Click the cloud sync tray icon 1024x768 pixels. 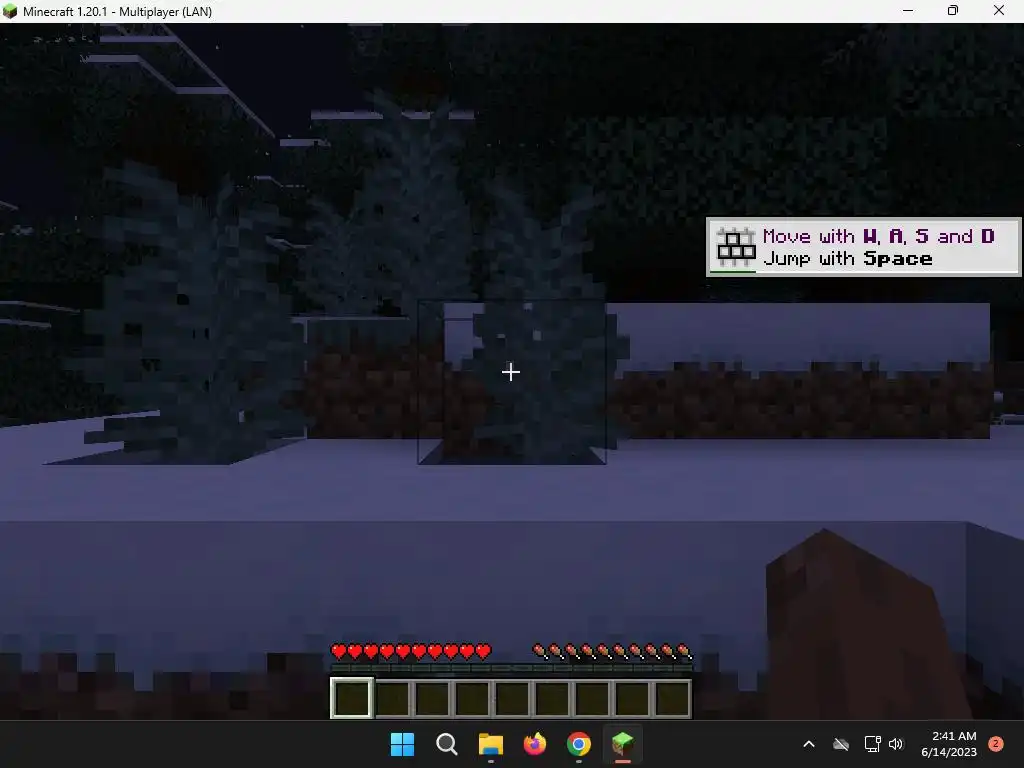841,744
